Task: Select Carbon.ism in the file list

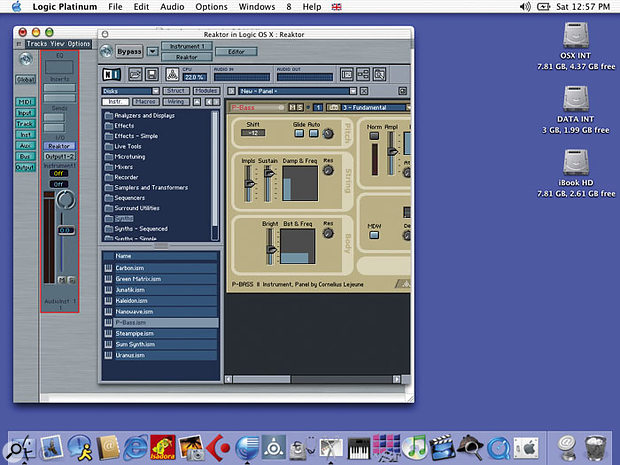Action: (x=161, y=268)
